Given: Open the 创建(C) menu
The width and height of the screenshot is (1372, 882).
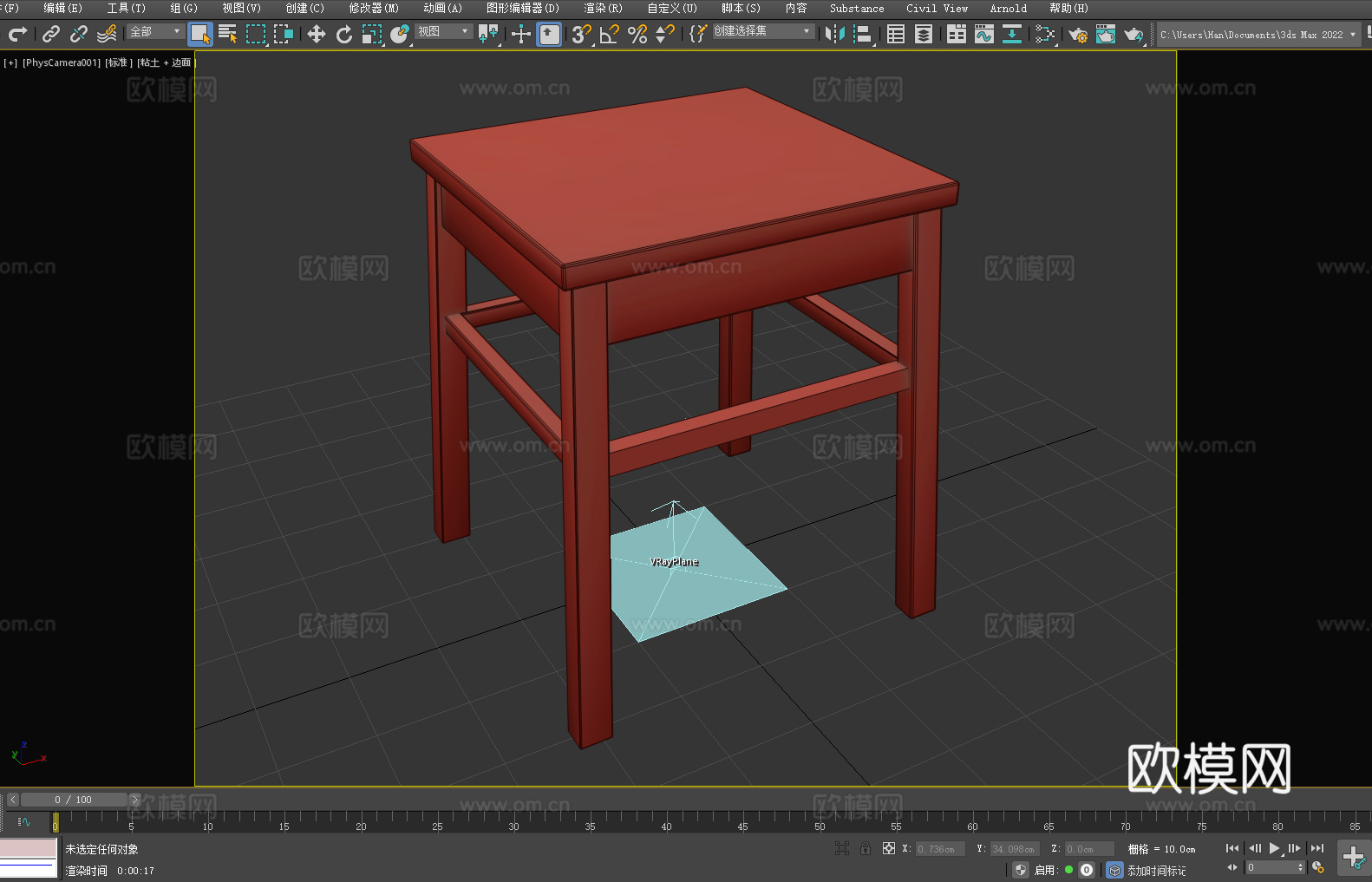Looking at the screenshot, I should tap(304, 8).
